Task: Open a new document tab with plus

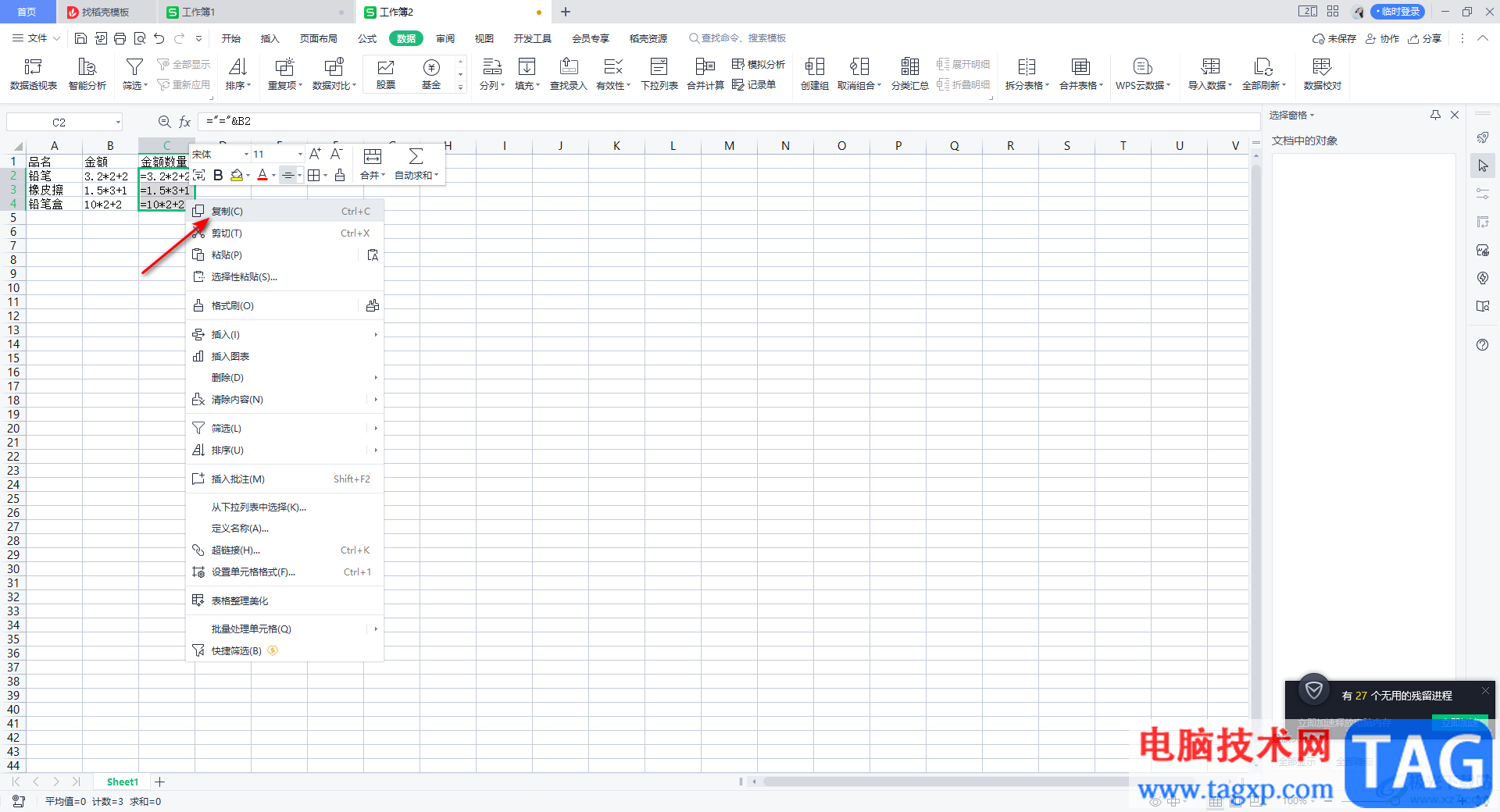Action: pos(566,12)
